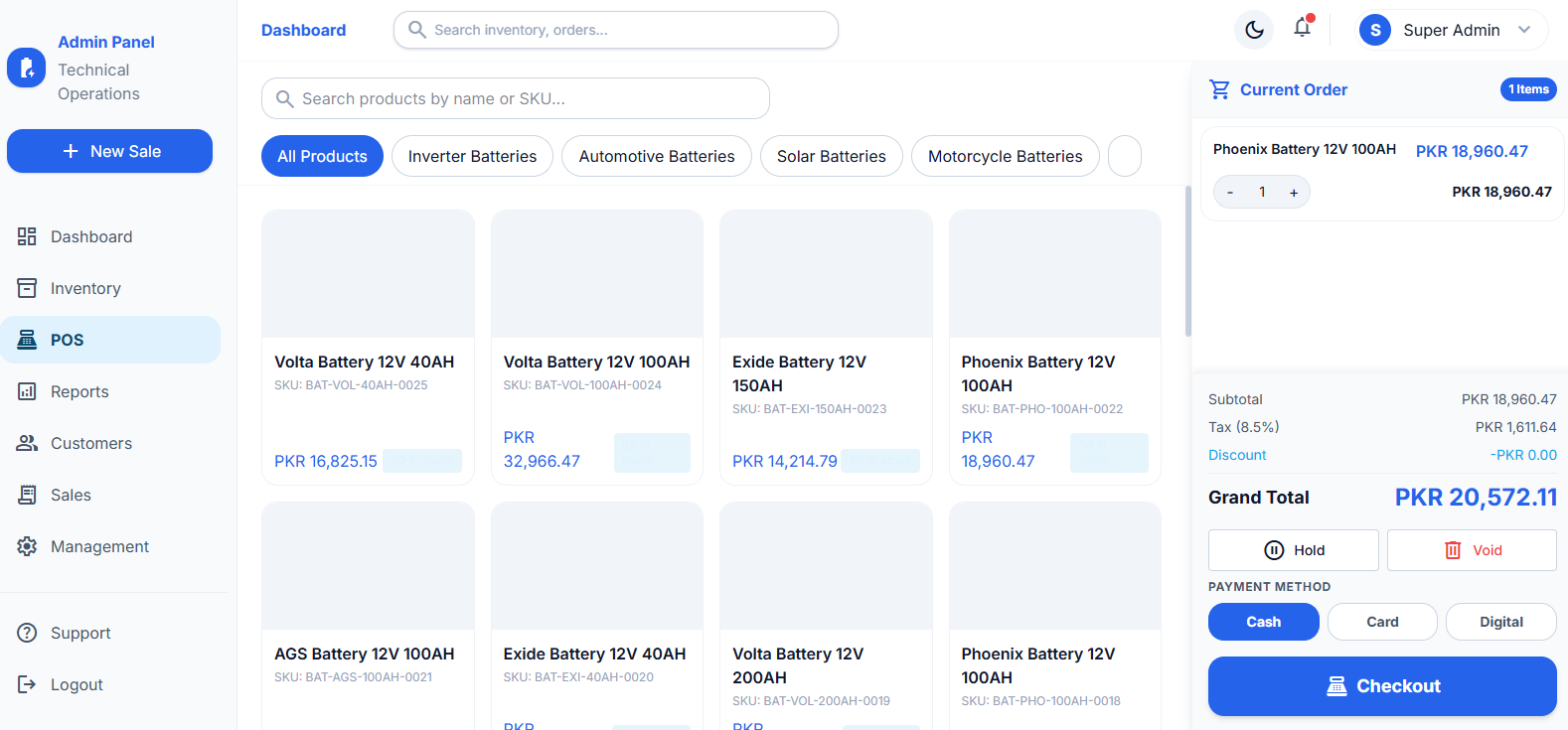1568x730 pixels.
Task: Click the Management gear icon in sidebar
Action: [x=27, y=546]
